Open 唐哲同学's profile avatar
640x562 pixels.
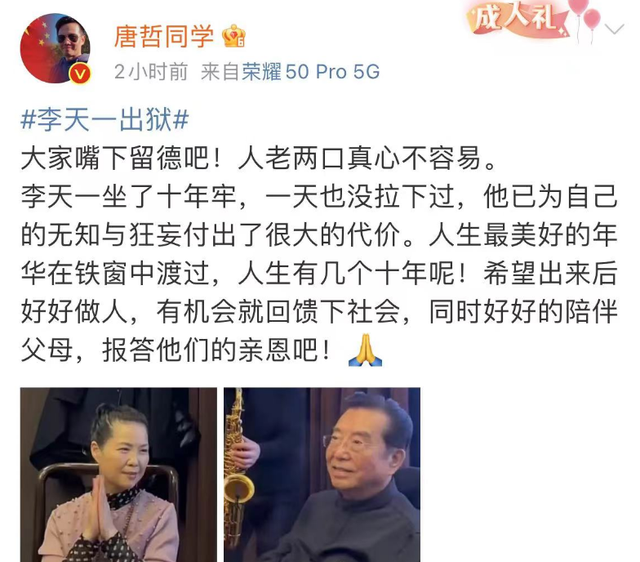point(56,48)
